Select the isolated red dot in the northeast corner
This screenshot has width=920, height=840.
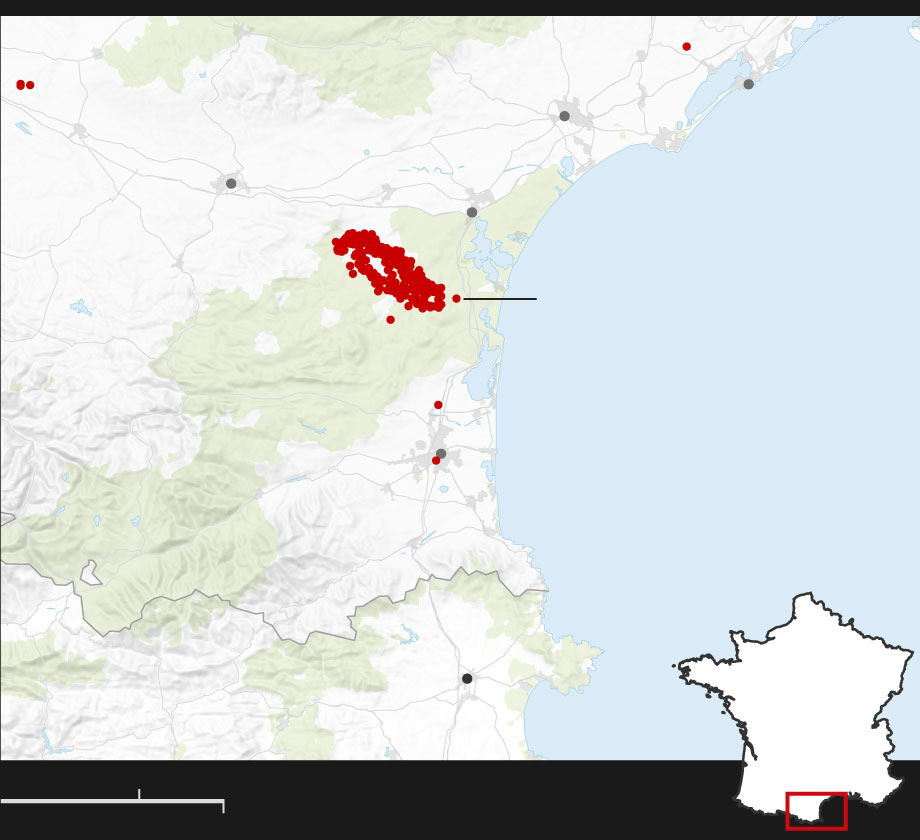(x=686, y=46)
